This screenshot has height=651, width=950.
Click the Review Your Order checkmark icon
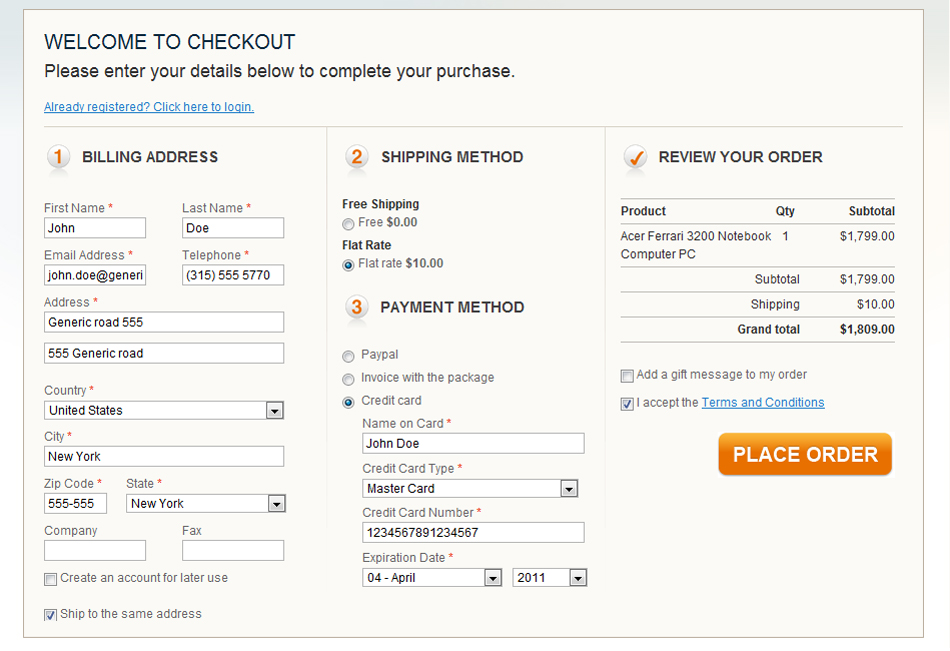click(636, 157)
